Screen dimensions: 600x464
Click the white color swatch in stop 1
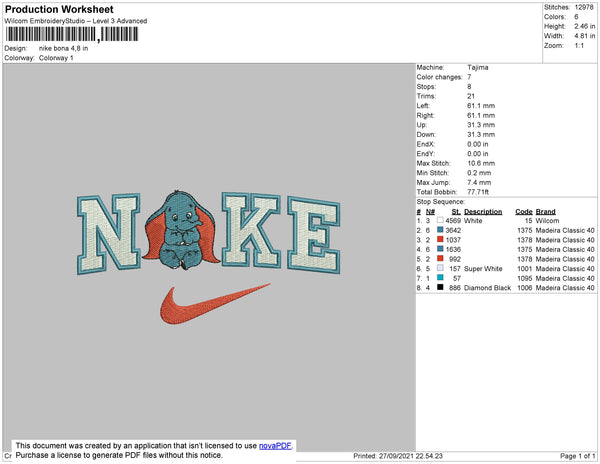click(440, 220)
